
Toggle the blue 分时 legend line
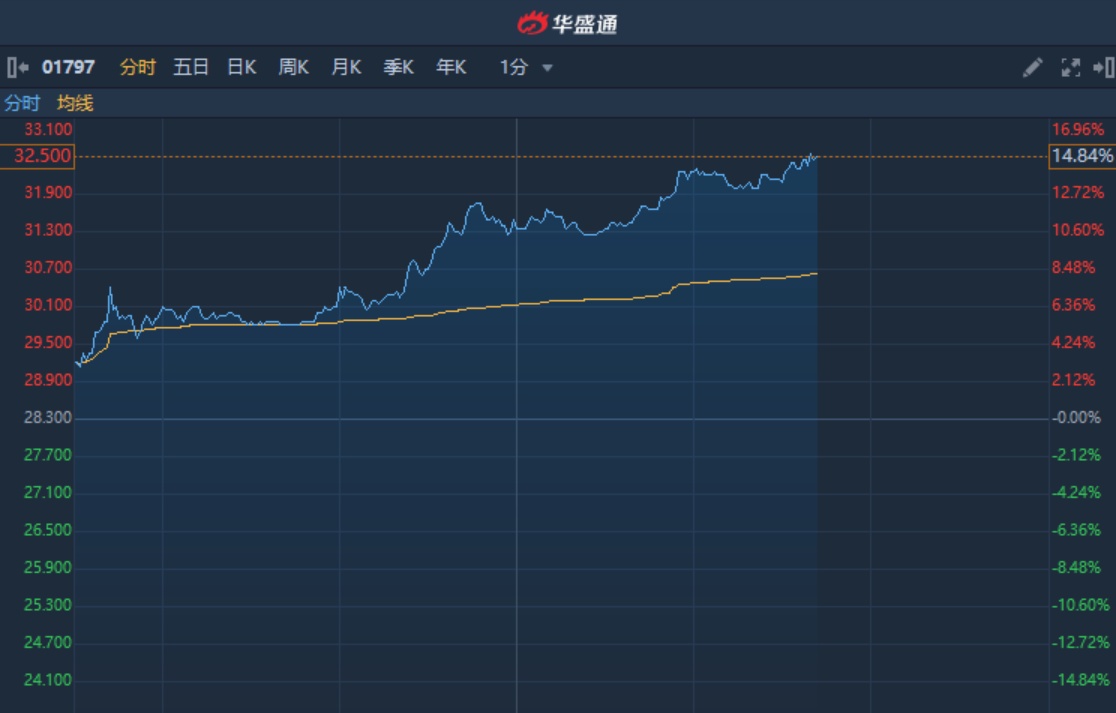pos(22,103)
